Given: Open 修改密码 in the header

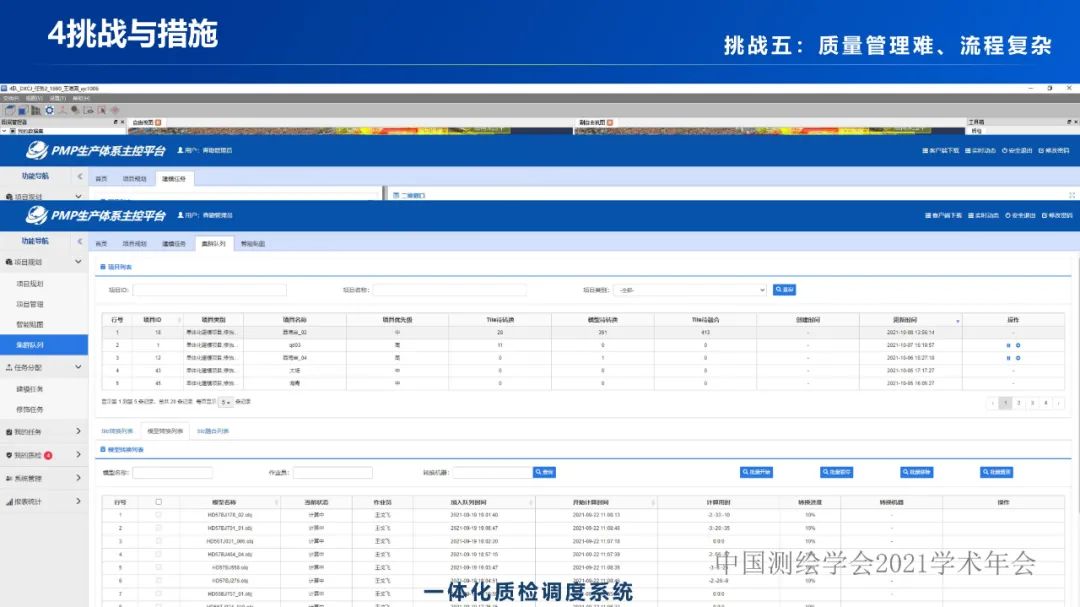Looking at the screenshot, I should click(x=1045, y=215).
